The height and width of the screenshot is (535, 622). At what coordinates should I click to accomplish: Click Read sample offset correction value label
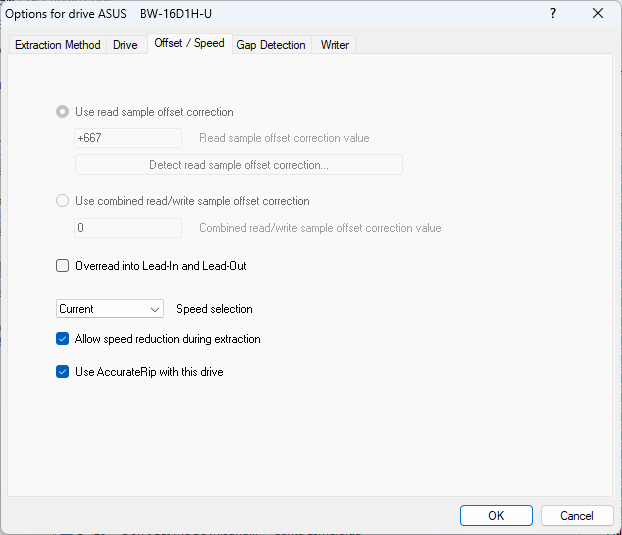click(x=284, y=138)
